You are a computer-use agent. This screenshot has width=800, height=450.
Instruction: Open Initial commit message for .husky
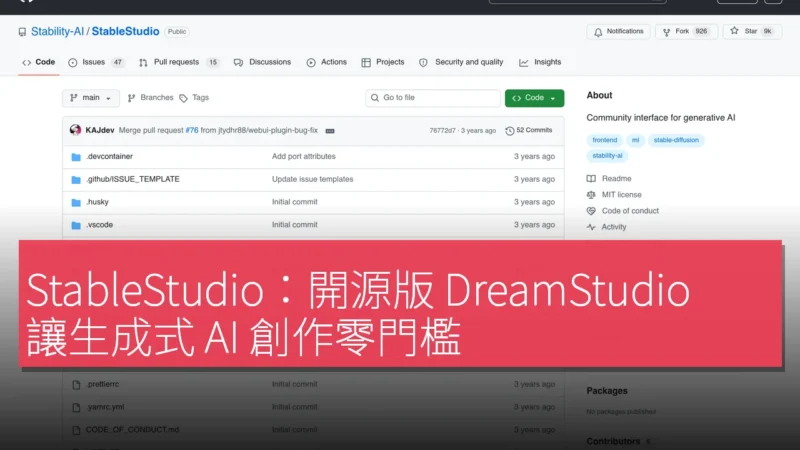(294, 202)
